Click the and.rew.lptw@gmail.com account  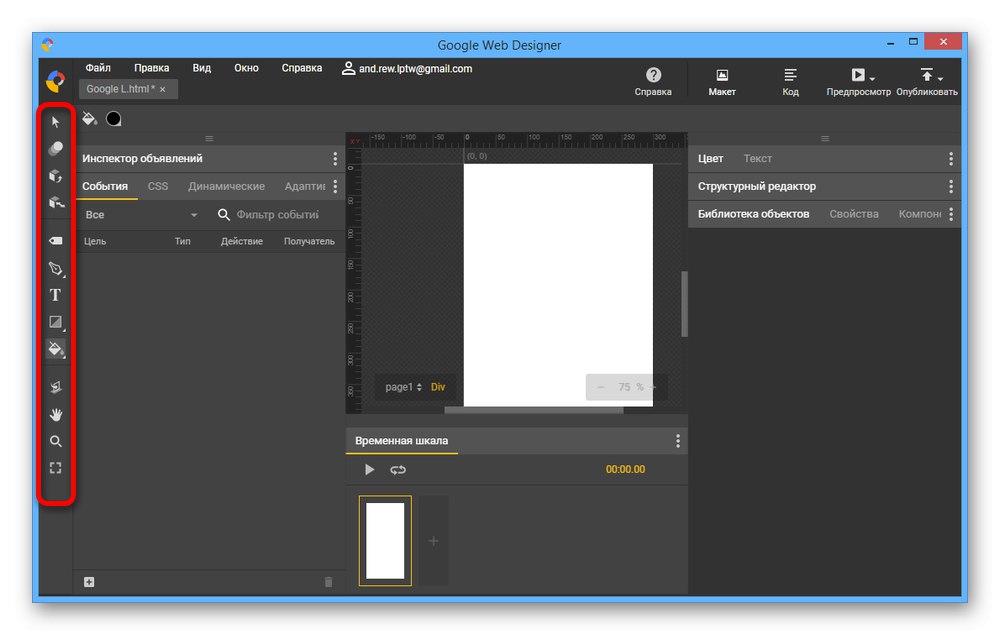click(x=407, y=68)
